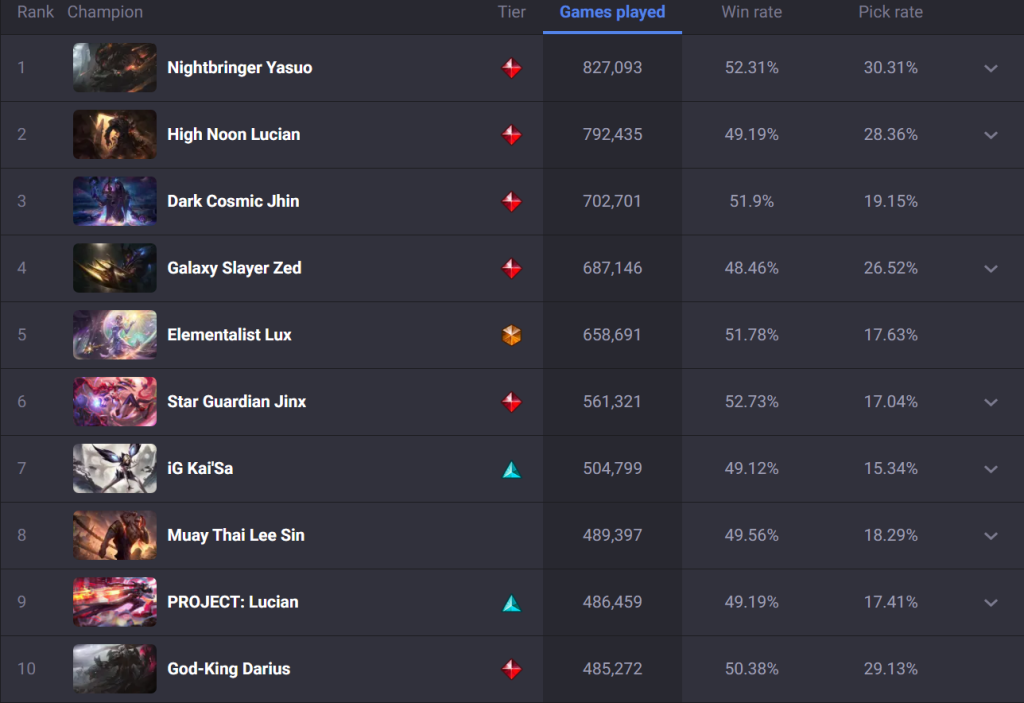Click the Elementalist Lux splash thumbnail
Image resolution: width=1024 pixels, height=703 pixels.
[114, 335]
